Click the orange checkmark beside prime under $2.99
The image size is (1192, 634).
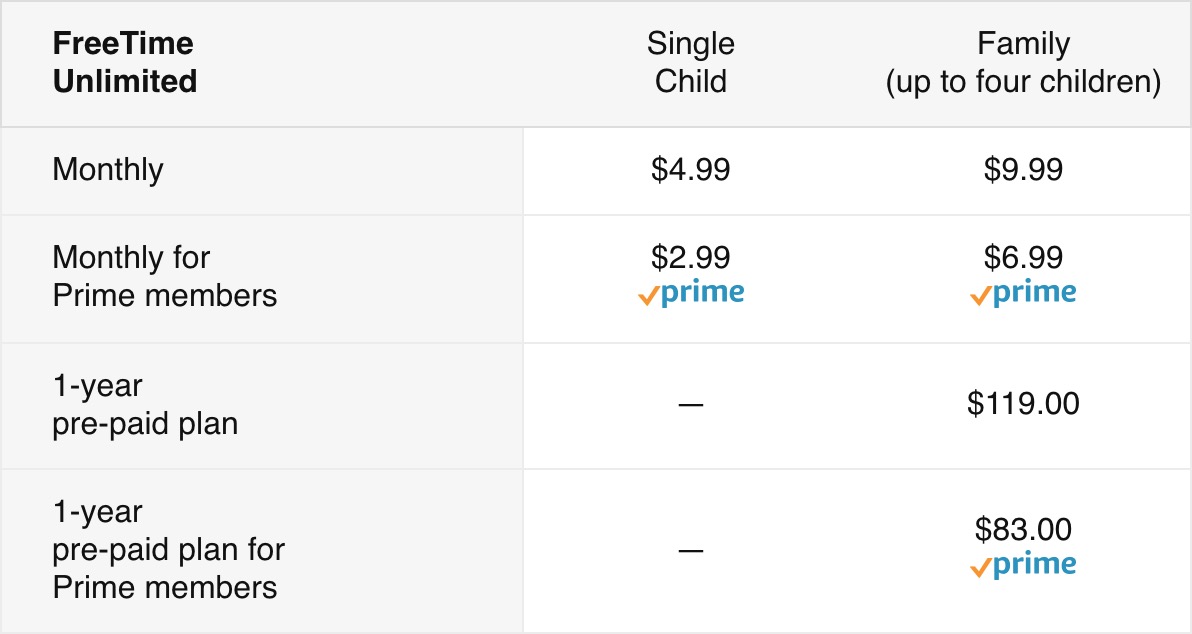pyautogui.click(x=648, y=296)
